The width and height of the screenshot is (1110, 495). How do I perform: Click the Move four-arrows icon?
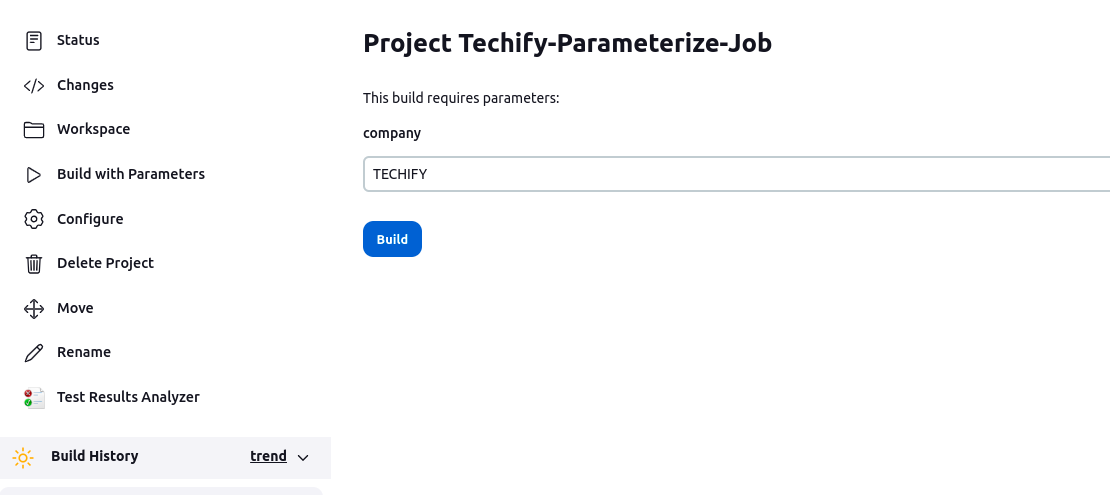pos(33,309)
